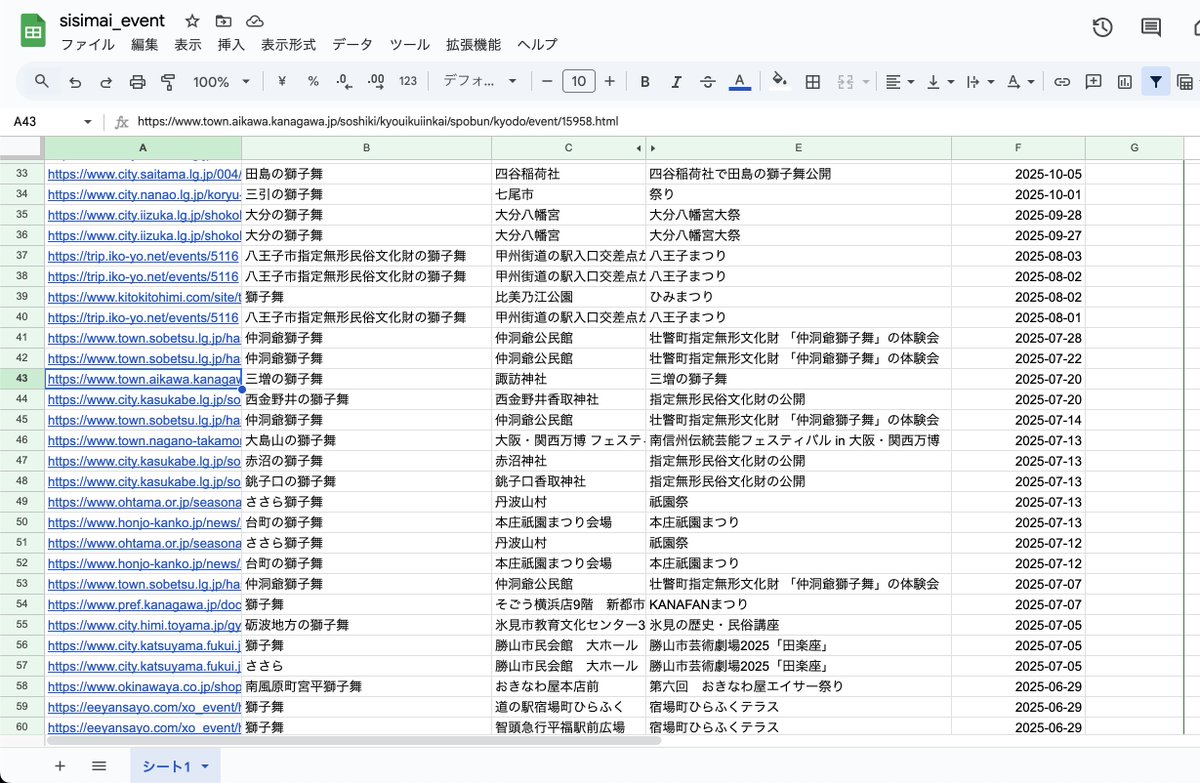The width and height of the screenshot is (1200, 783).
Task: Add a new sheet with plus button
Action: [x=60, y=766]
